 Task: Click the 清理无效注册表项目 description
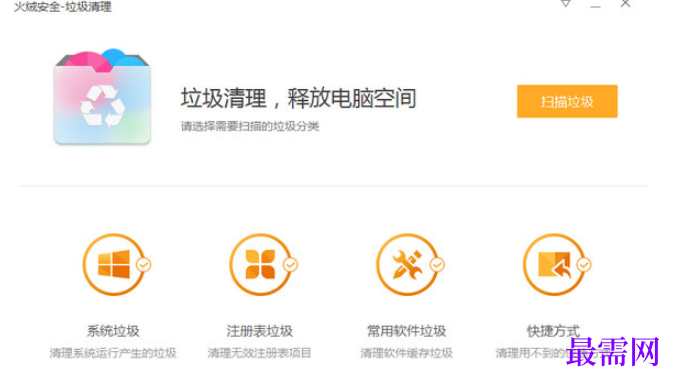[259, 353]
